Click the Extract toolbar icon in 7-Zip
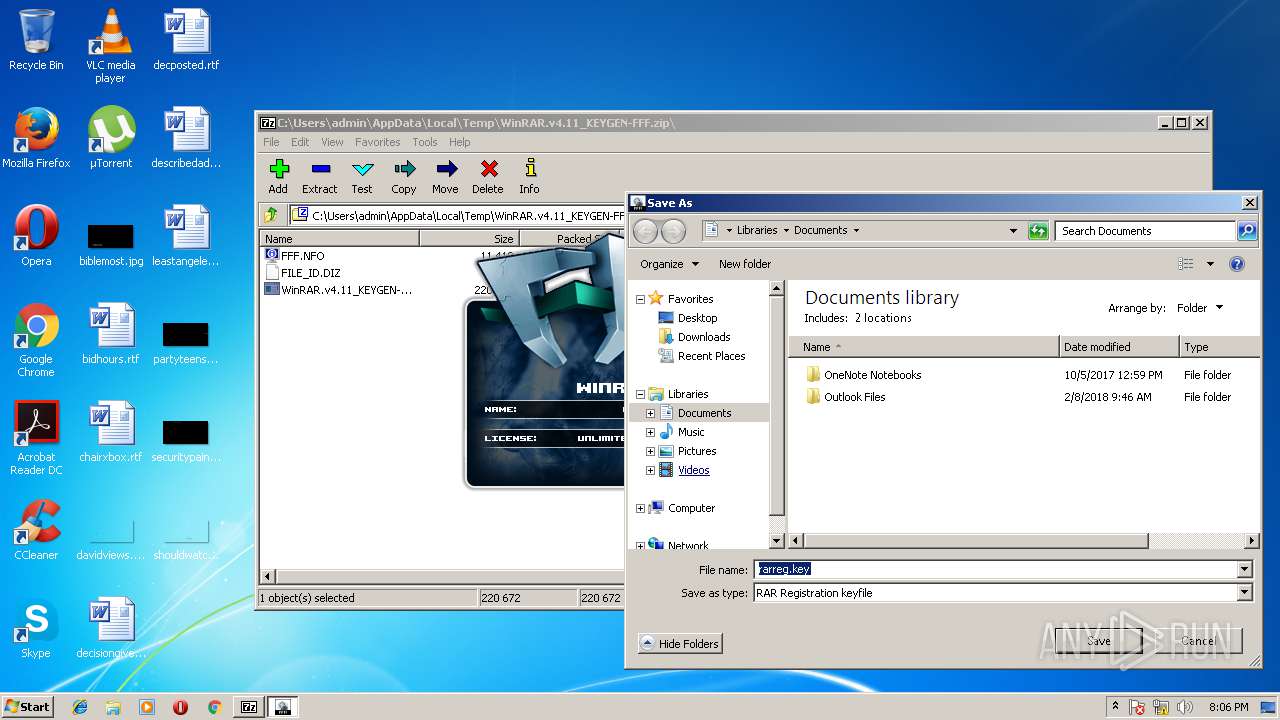This screenshot has width=1280, height=720. [320, 177]
